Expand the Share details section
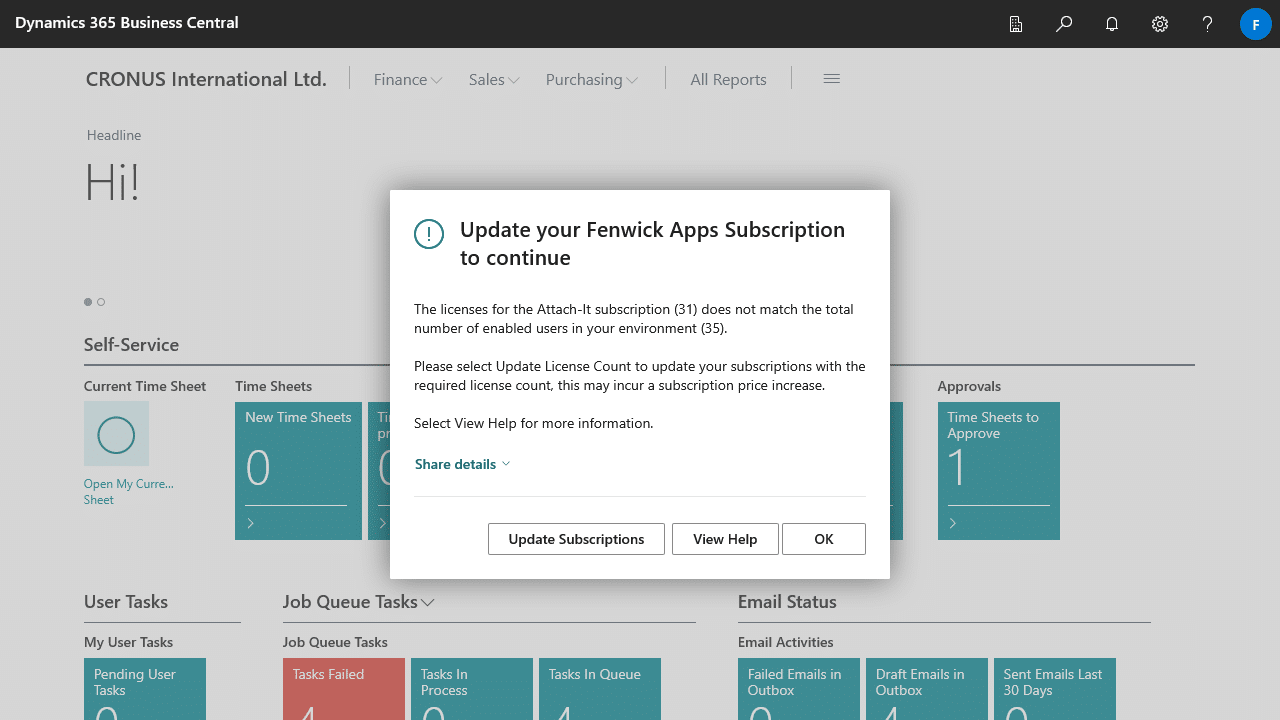 [x=462, y=464]
